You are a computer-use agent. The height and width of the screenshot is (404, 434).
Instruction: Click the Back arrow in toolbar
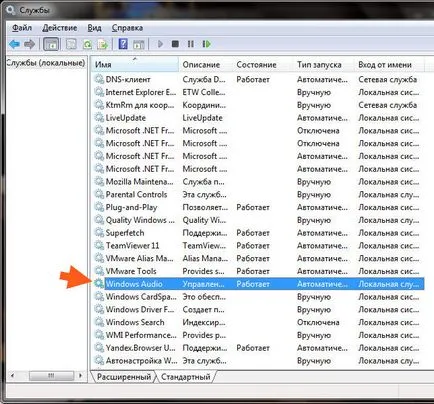click(14, 44)
